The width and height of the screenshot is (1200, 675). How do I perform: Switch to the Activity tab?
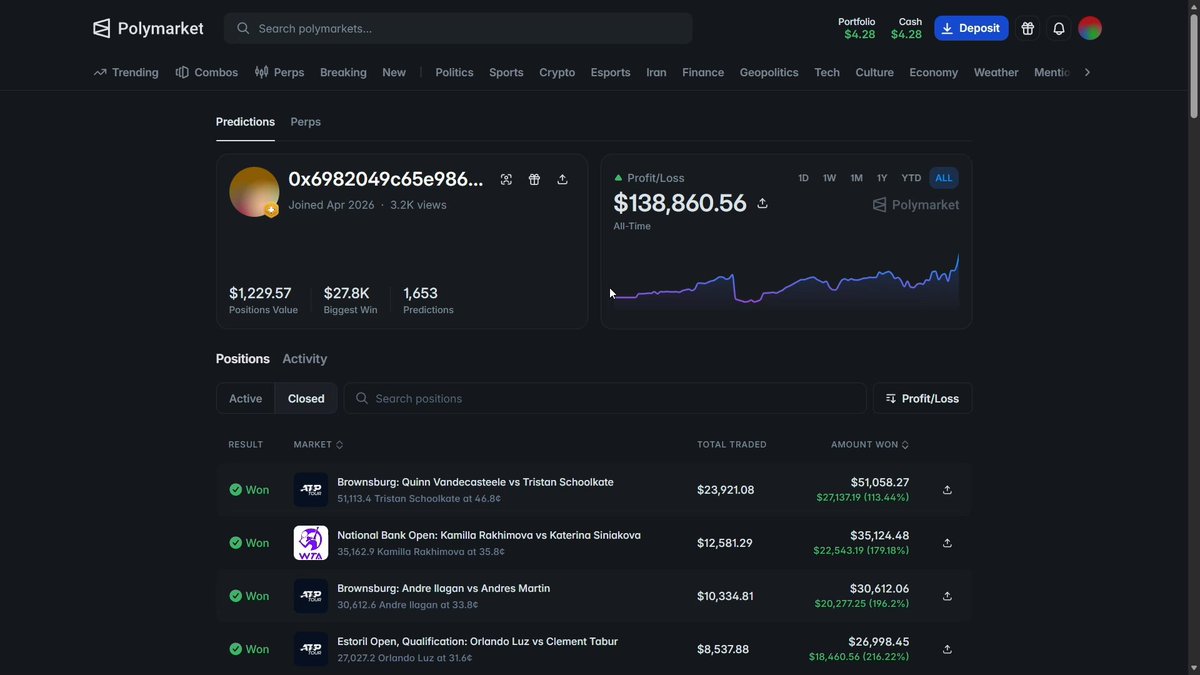304,358
